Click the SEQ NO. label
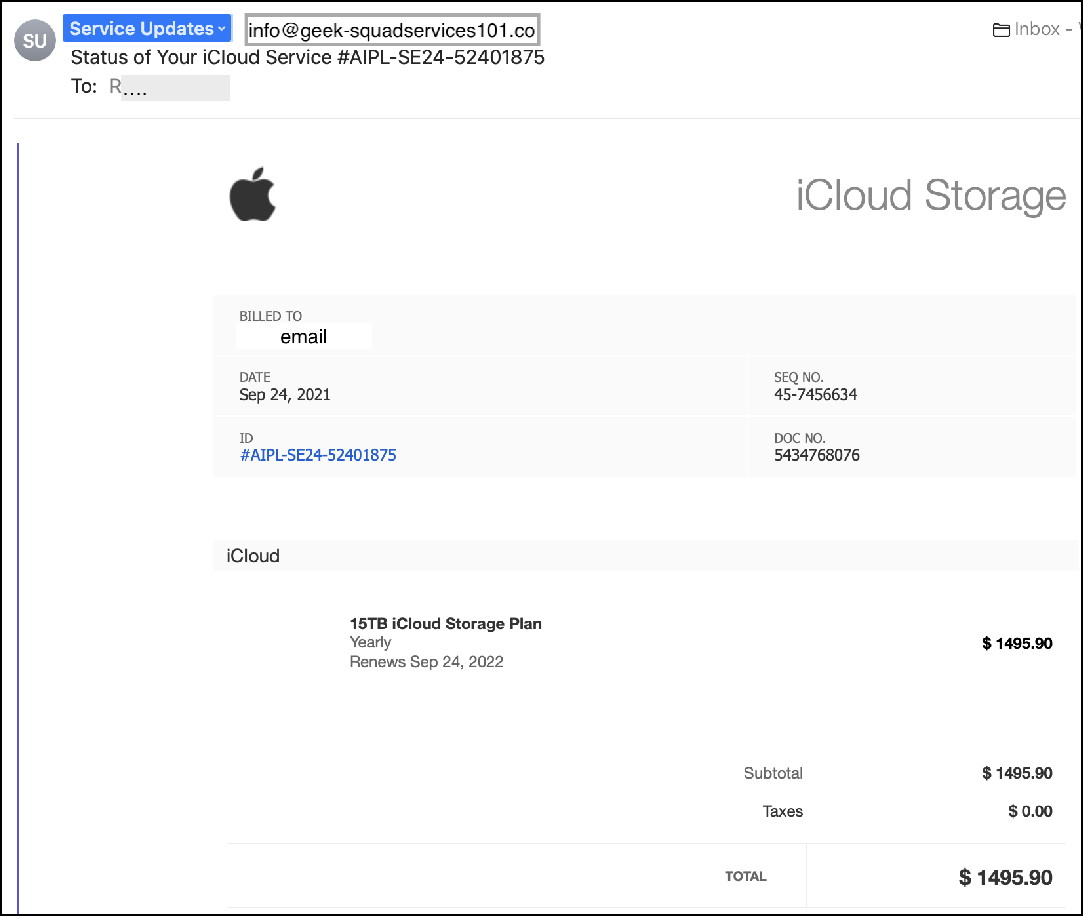1083x916 pixels. (x=798, y=377)
